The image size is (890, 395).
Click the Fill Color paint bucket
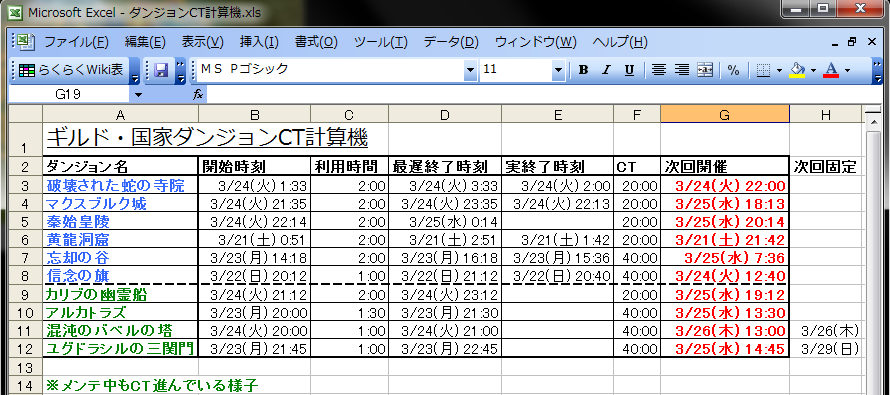coord(797,70)
